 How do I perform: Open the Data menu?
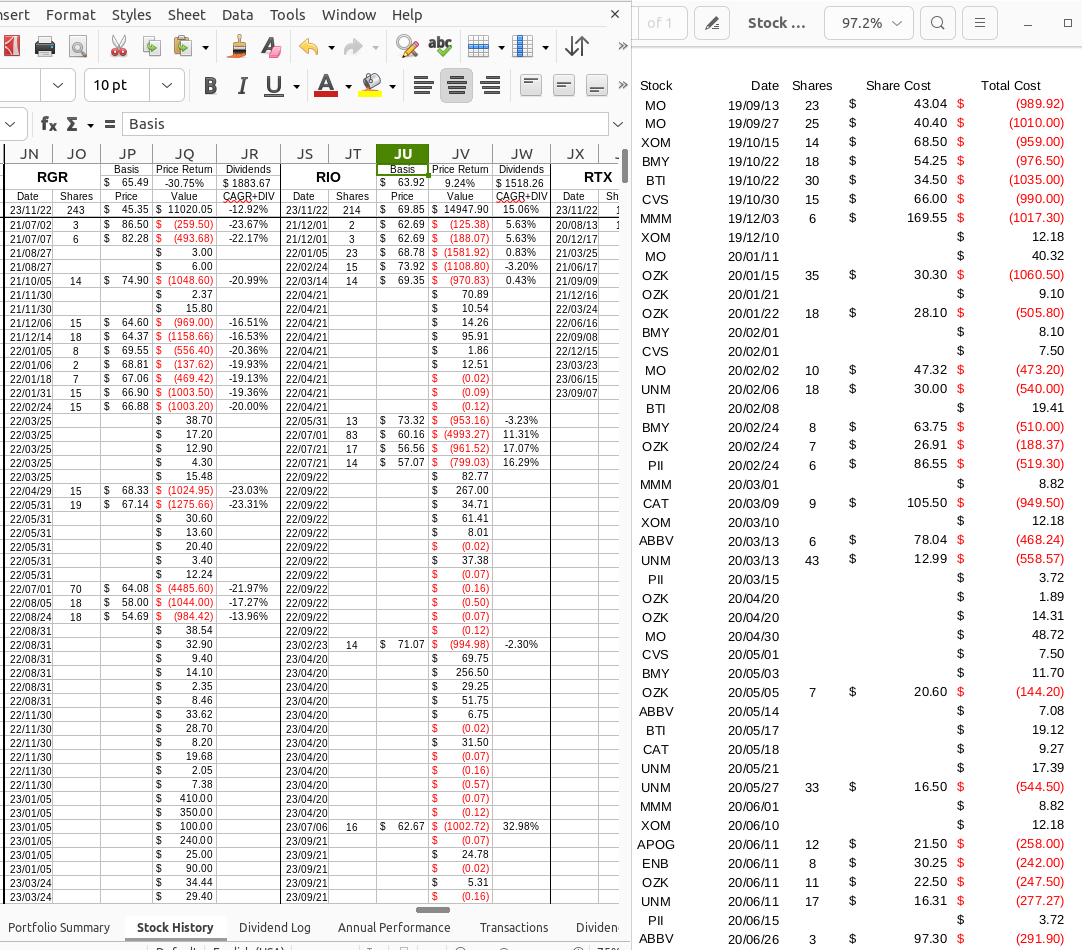tap(237, 14)
